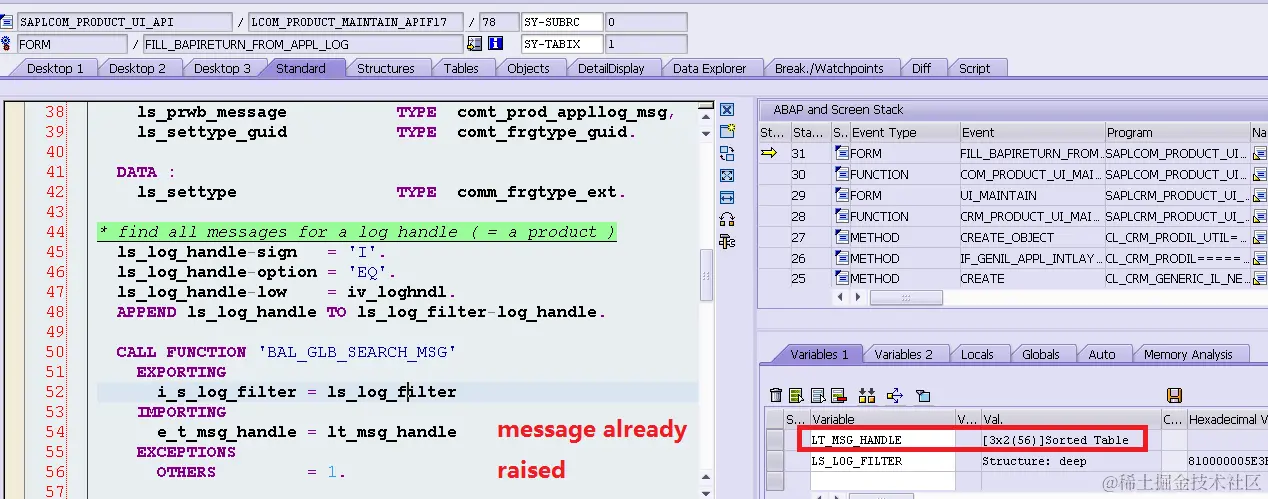Click the navigation icon at end of stack row 30
The height and width of the screenshot is (499, 1268).
tap(1259, 174)
